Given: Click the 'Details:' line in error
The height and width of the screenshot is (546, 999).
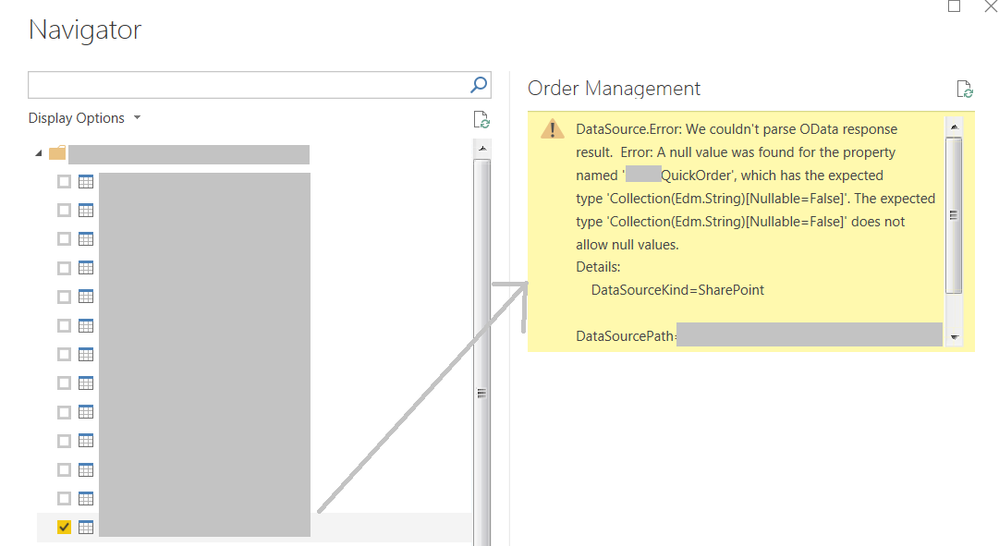Looking at the screenshot, I should pyautogui.click(x=598, y=267).
